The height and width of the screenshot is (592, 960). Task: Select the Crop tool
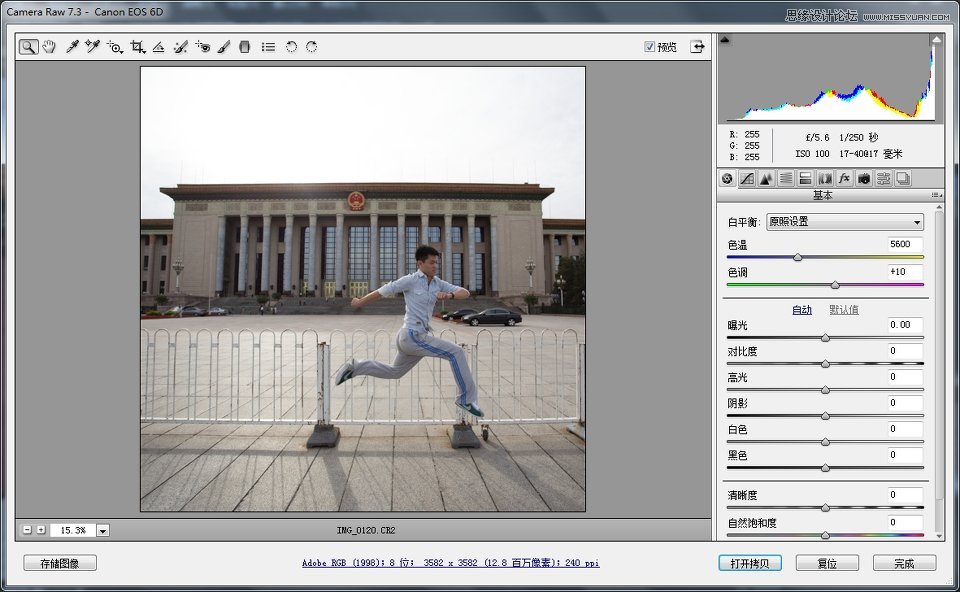[138, 47]
